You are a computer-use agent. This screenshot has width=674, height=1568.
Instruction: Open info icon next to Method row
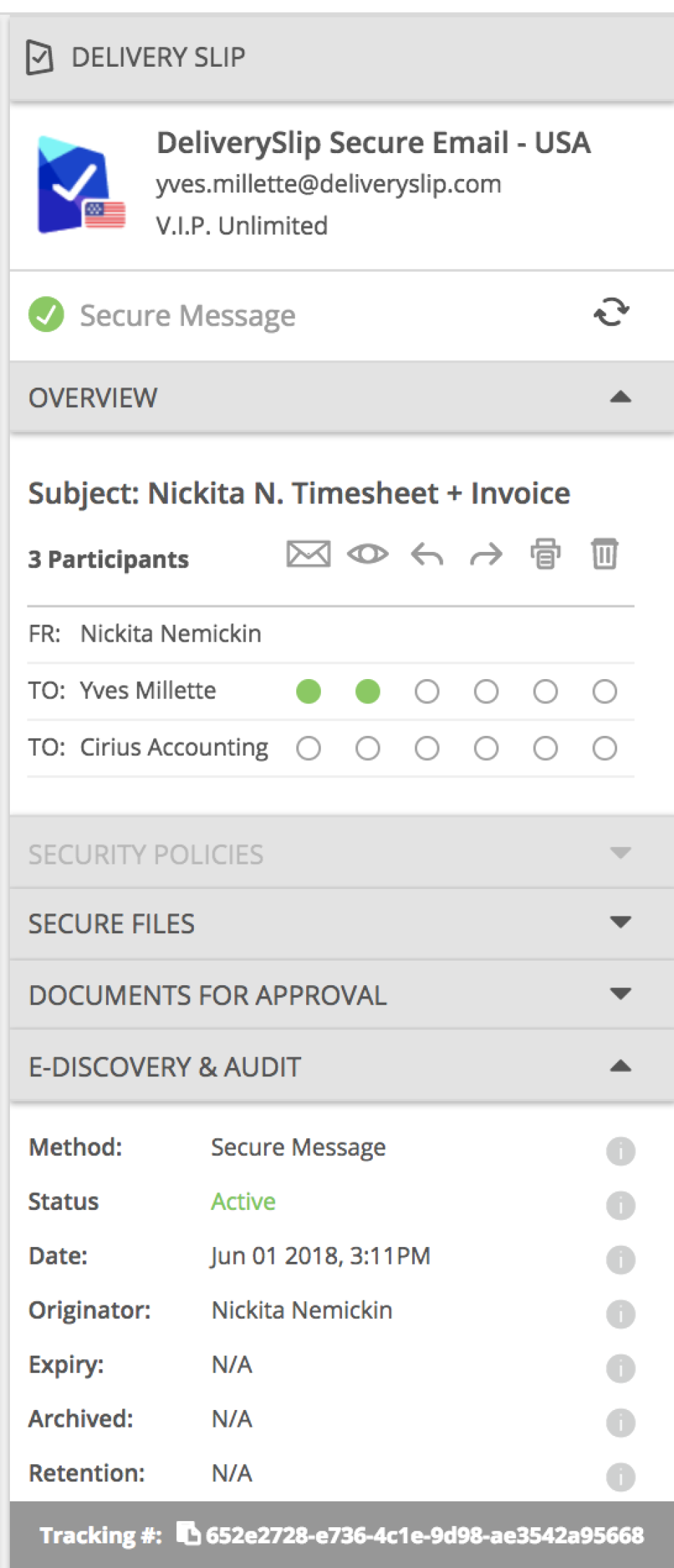pos(621,1151)
